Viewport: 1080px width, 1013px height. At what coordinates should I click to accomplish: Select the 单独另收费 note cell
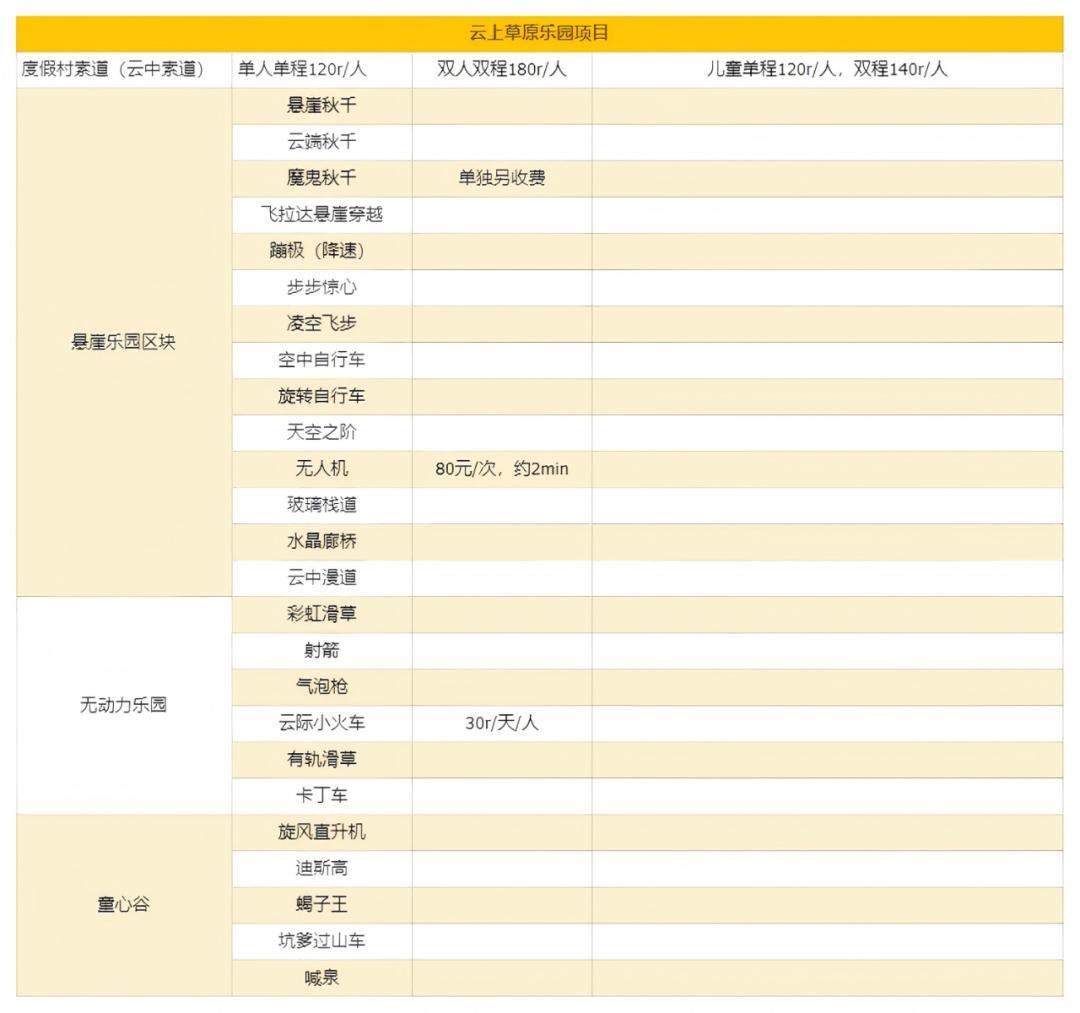[502, 178]
